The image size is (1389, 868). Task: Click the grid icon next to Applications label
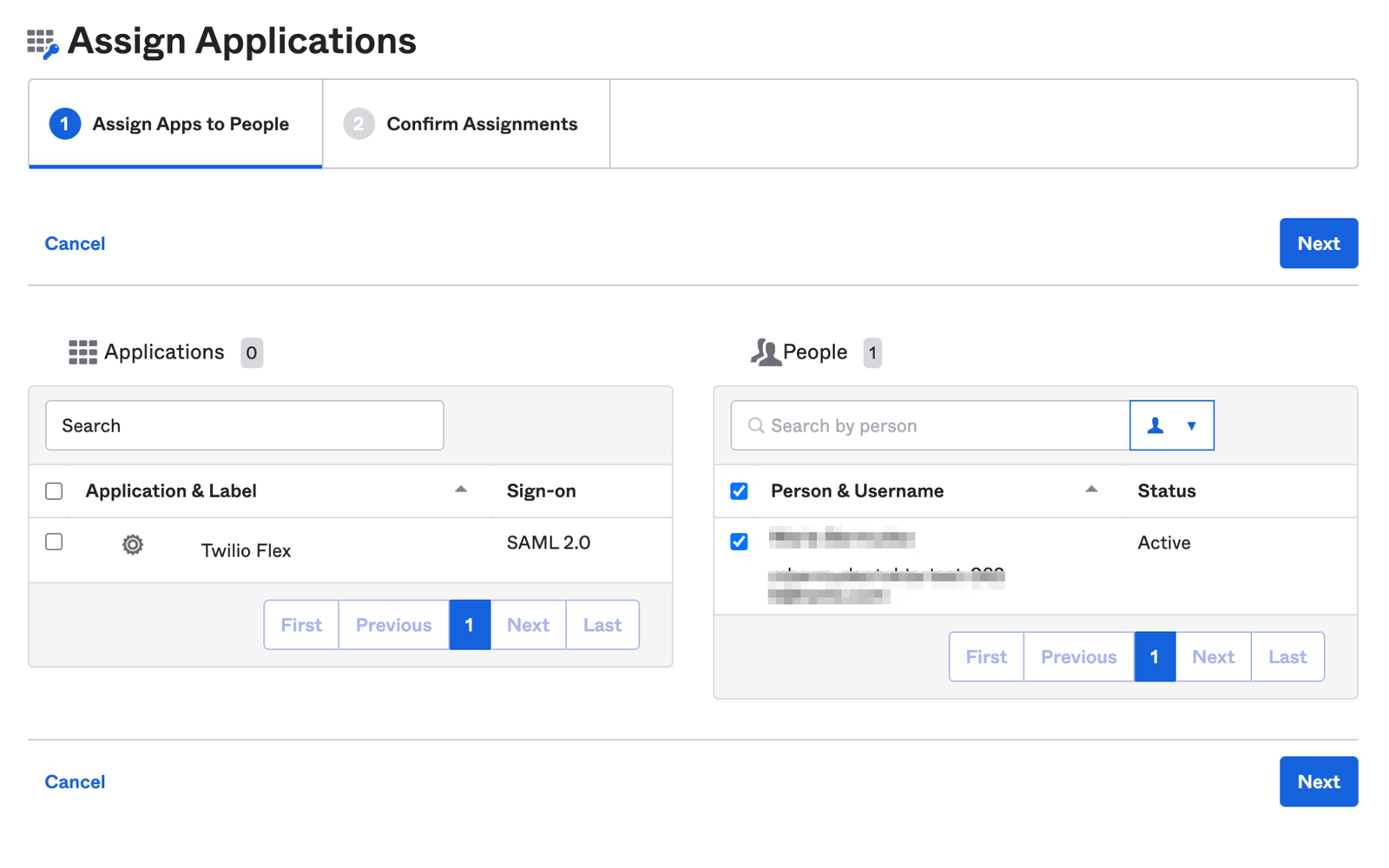82,352
